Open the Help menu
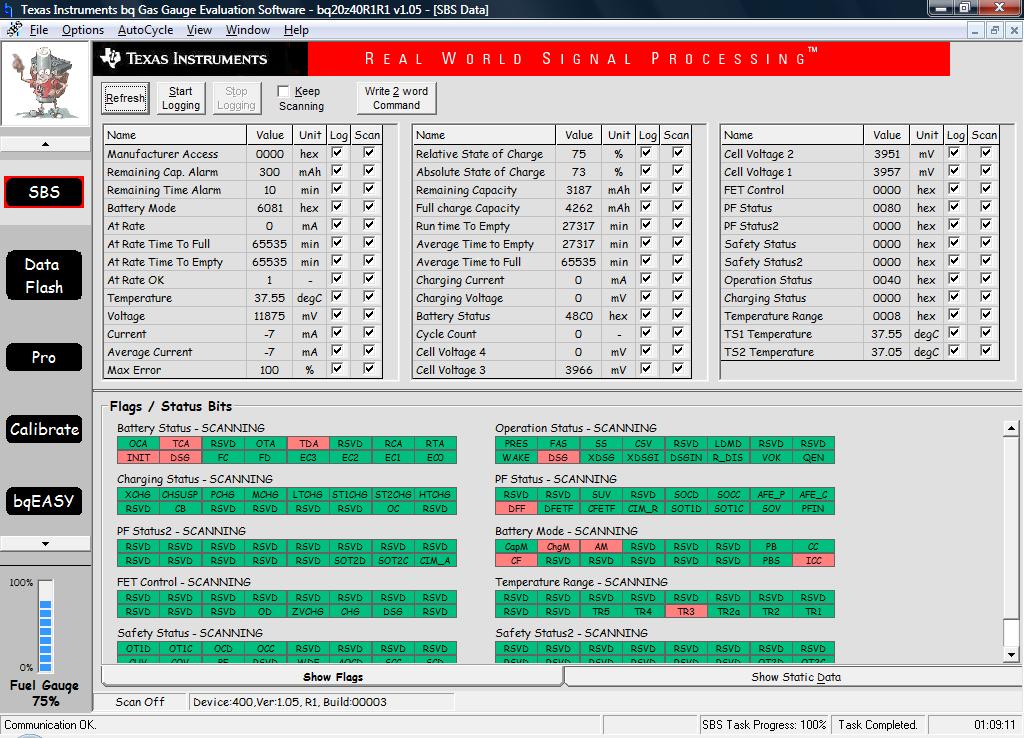This screenshot has width=1024, height=738. [x=296, y=30]
